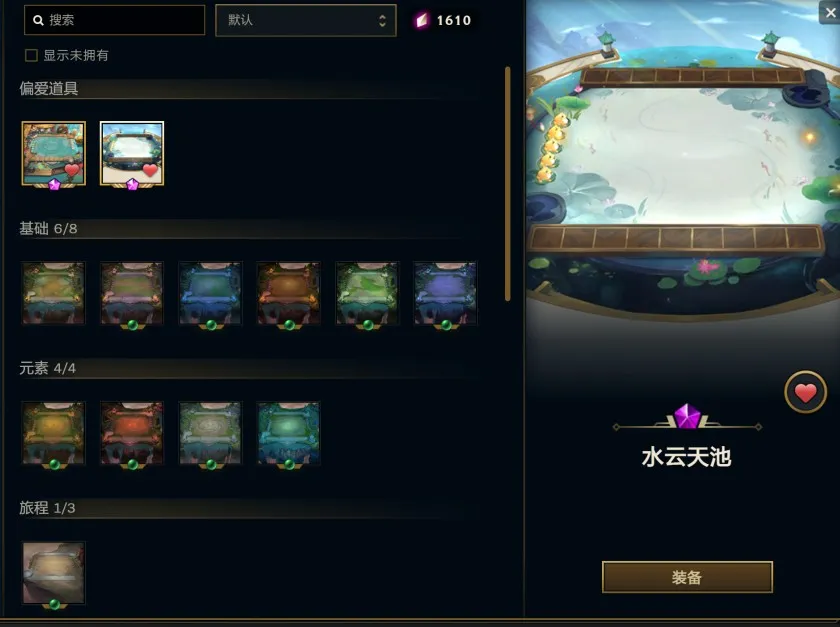
Task: Click the vertical scrollbar of the arena list
Action: click(507, 184)
